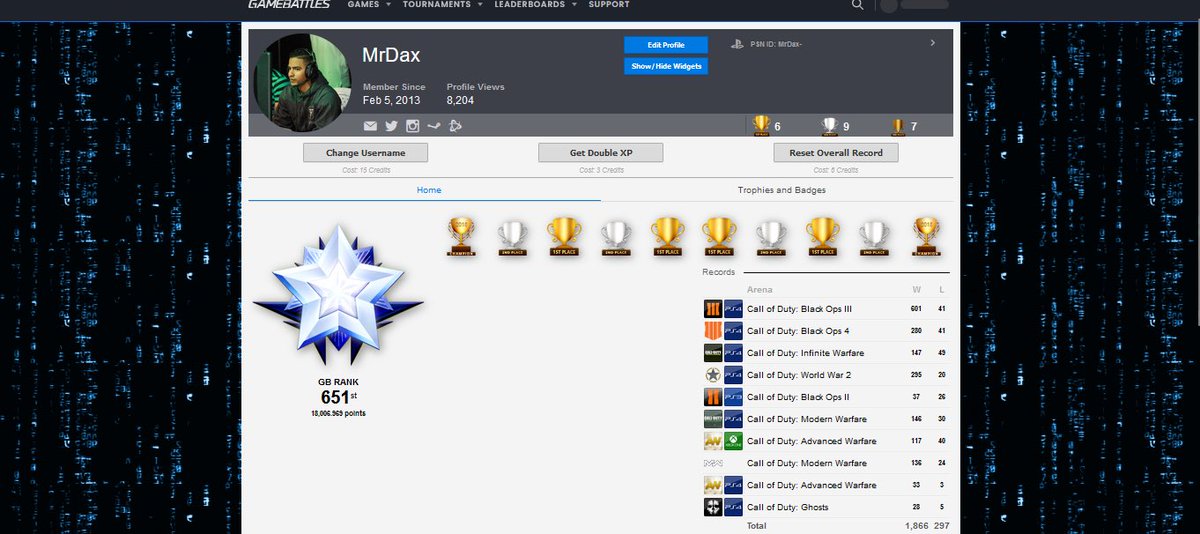Click the 601 wins value for Black Ops III

tap(915, 309)
